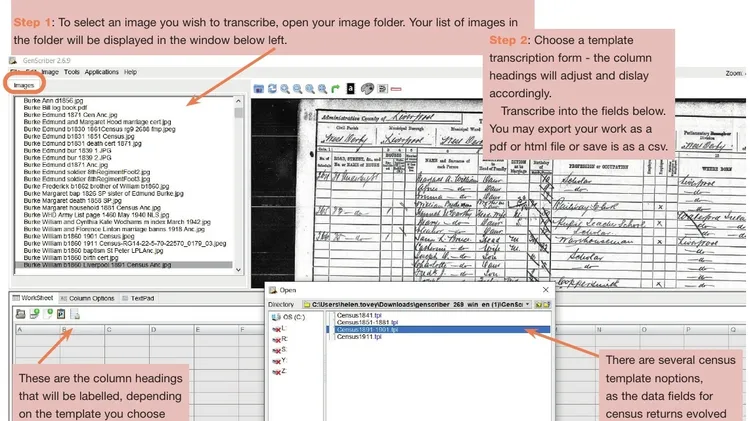750x421 pixels.
Task: Click the refresh image icon
Action: point(272,89)
